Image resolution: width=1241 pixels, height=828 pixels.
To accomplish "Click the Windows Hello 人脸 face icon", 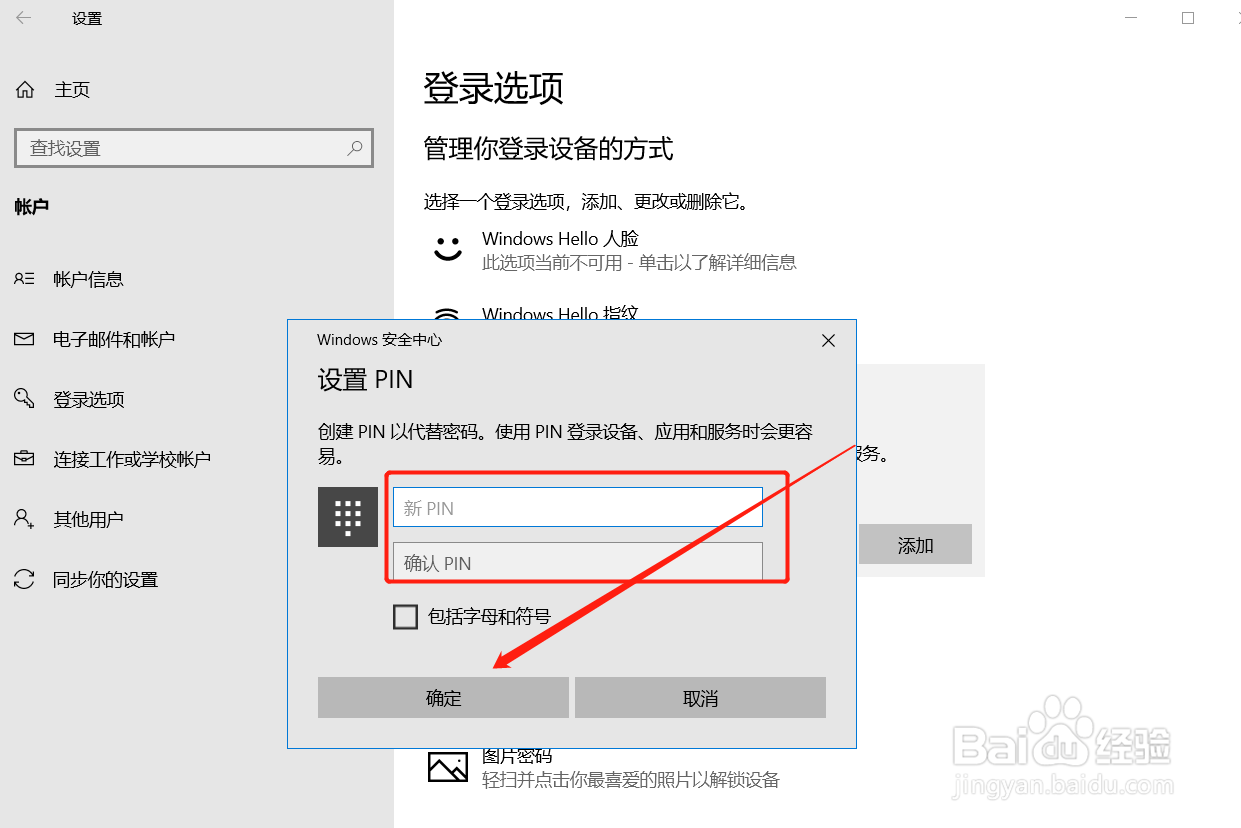I will tap(447, 248).
